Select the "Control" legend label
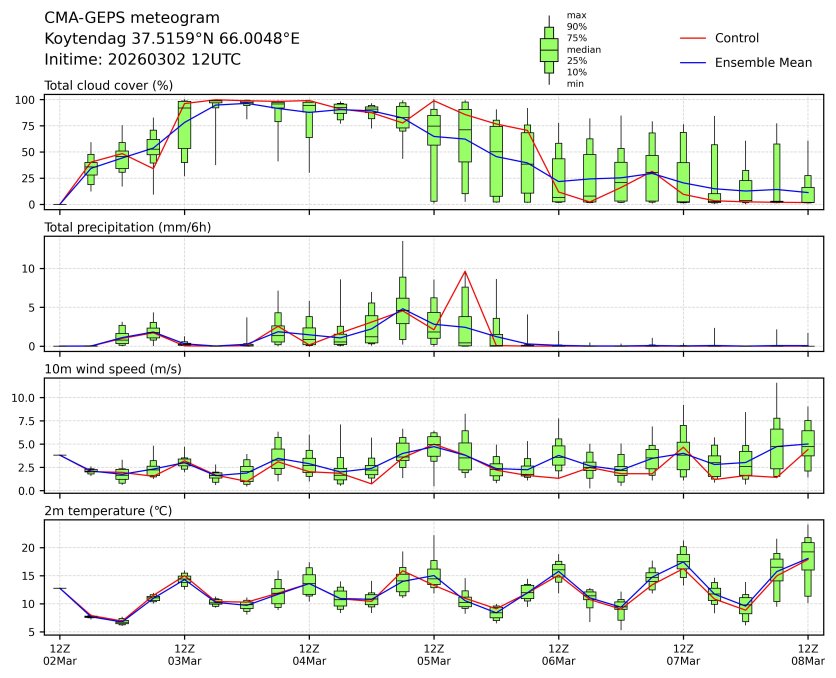Viewport: 836px width, 678px height. tap(737, 38)
